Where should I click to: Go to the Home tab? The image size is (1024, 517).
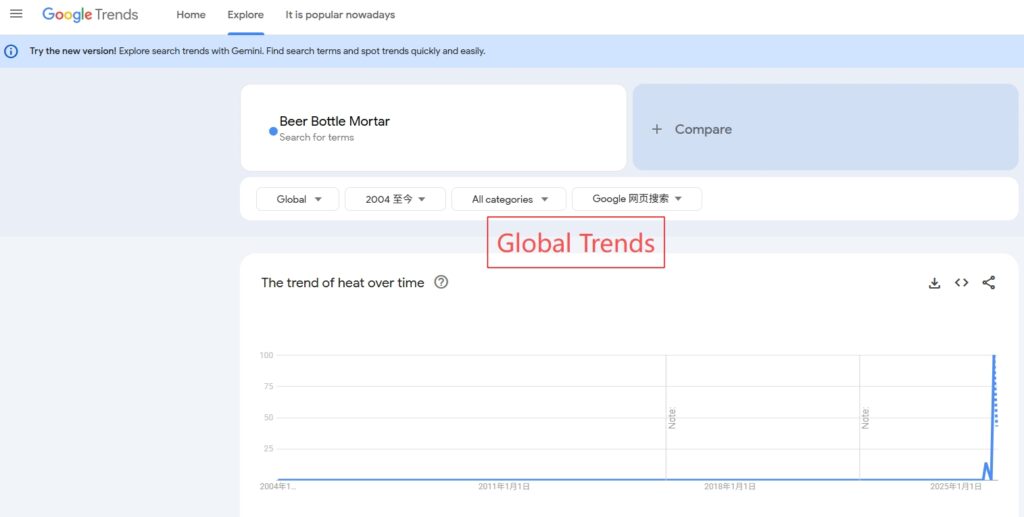[191, 15]
